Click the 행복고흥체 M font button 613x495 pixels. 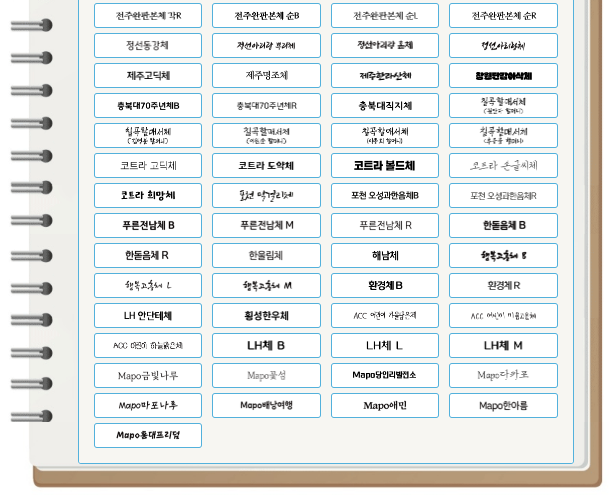coord(266,285)
